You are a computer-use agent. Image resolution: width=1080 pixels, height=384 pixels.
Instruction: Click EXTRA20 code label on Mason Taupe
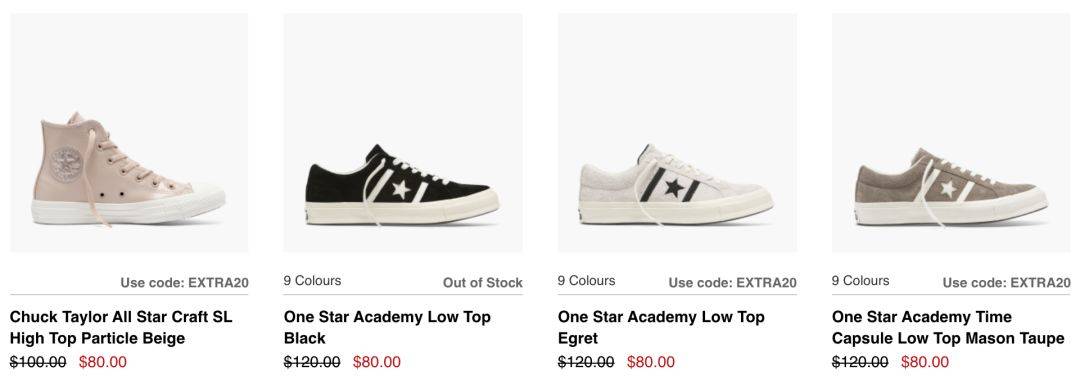point(1007,283)
